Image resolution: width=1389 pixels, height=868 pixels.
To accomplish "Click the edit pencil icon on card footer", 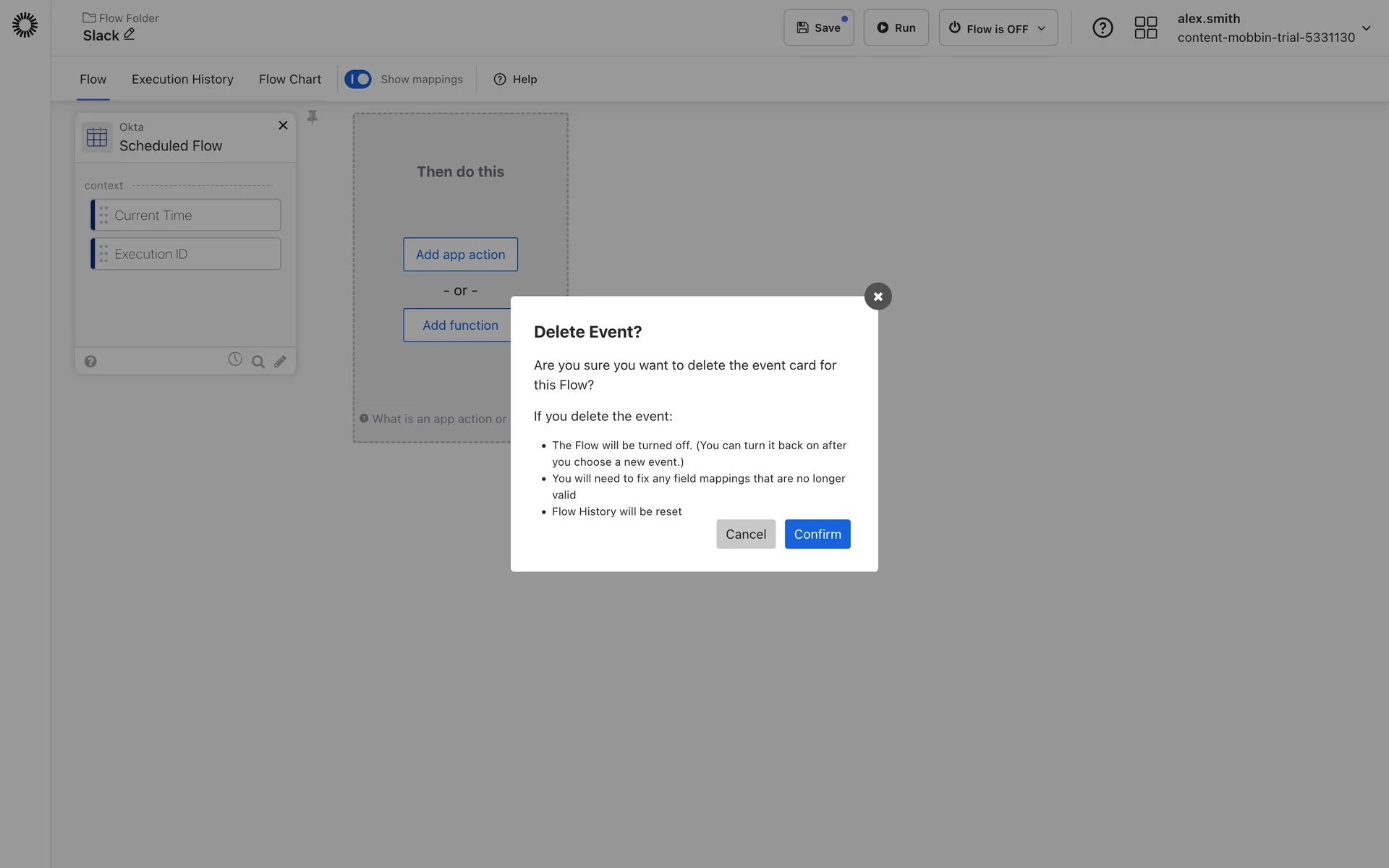I will (x=280, y=362).
